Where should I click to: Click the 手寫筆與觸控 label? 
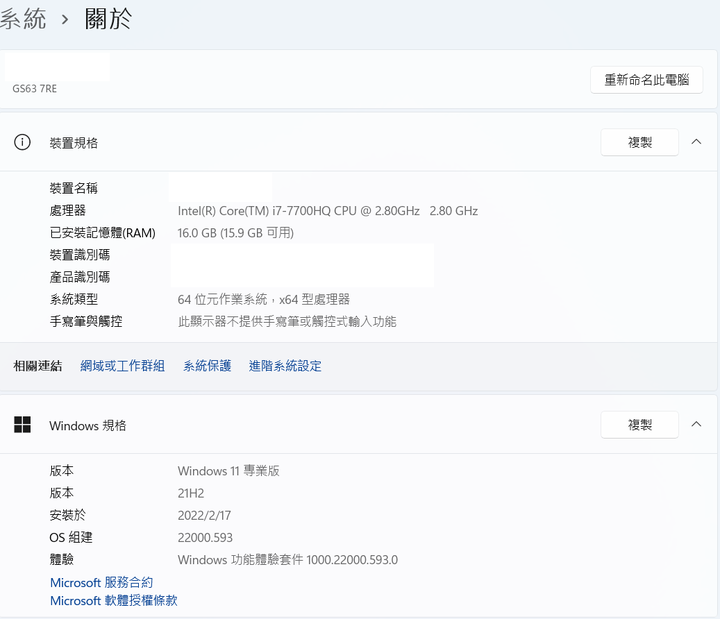(x=86, y=321)
